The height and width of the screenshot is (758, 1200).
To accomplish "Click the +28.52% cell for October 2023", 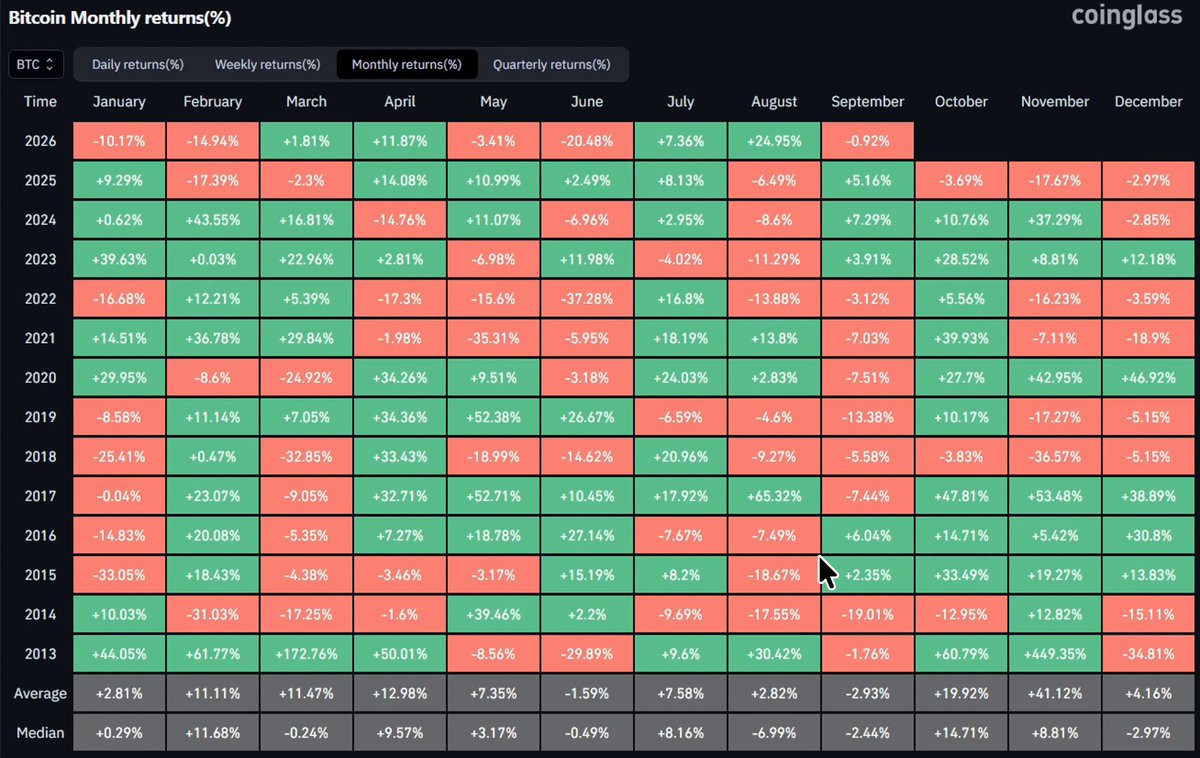I will tap(961, 260).
